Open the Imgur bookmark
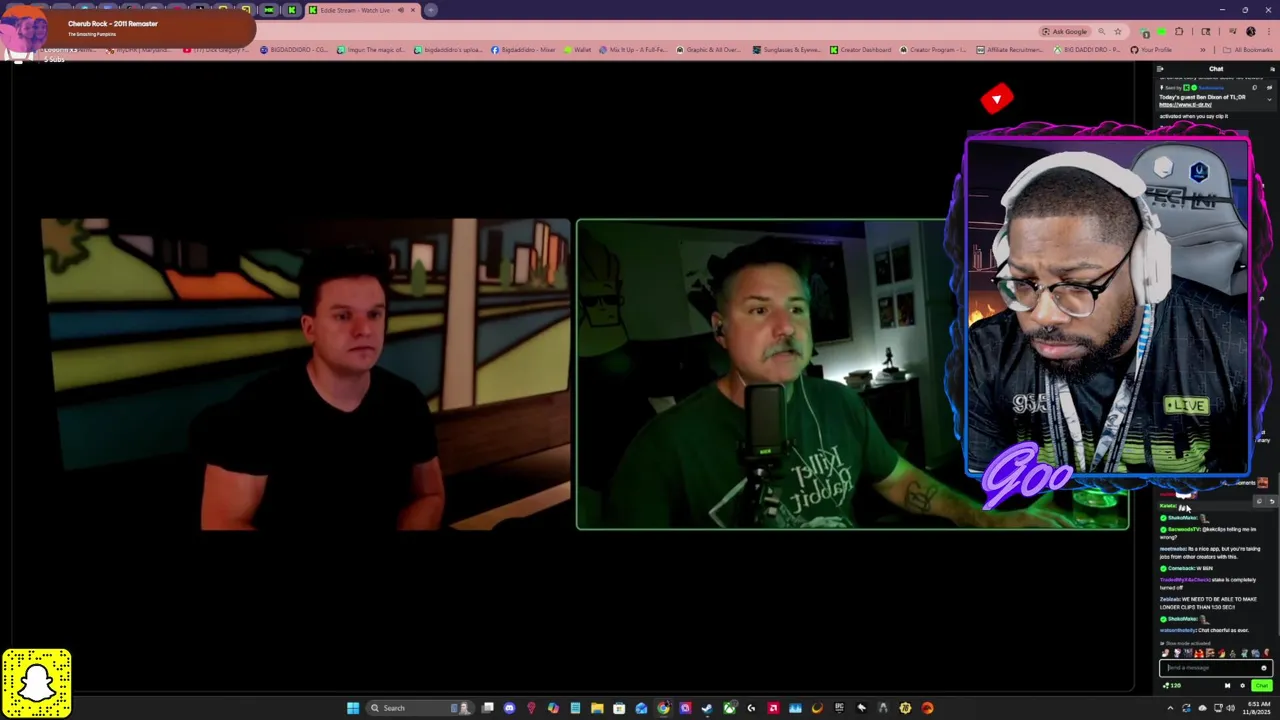The image size is (1280, 720). tap(371, 50)
